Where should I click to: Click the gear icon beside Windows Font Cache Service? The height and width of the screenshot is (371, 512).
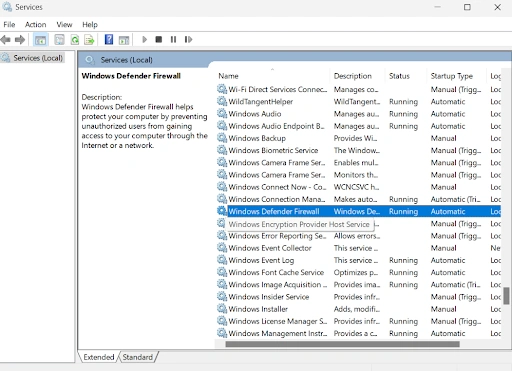(x=222, y=272)
